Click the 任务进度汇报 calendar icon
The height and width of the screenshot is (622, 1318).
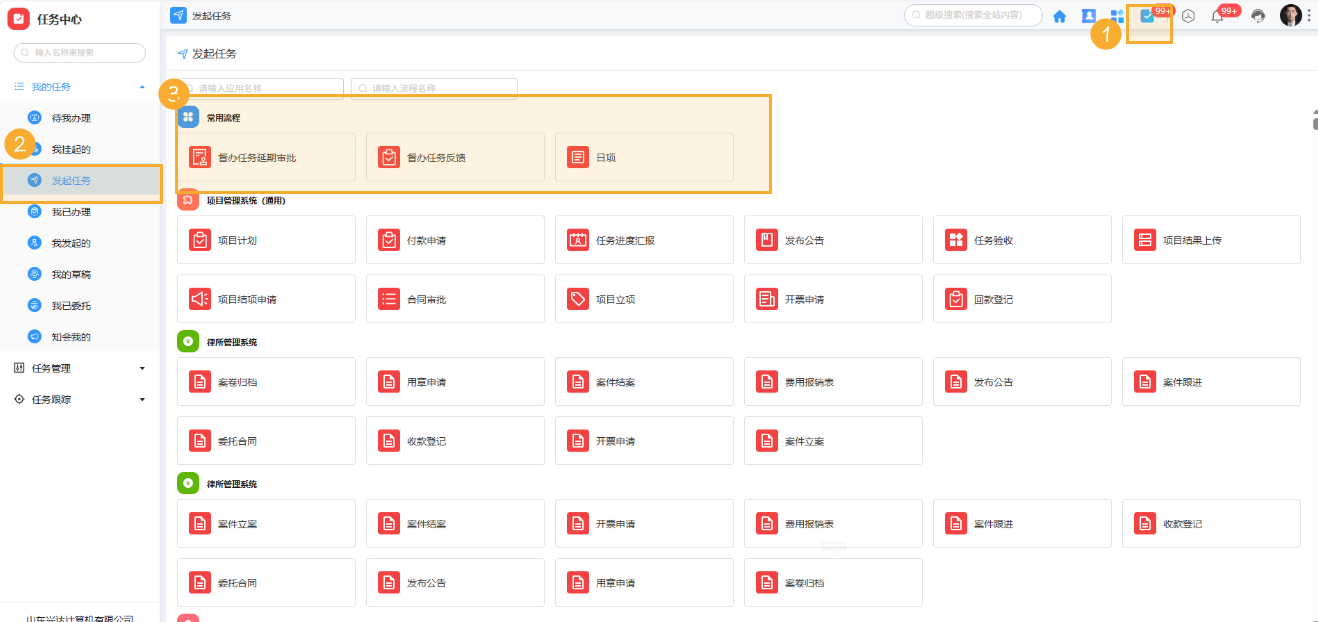578,240
